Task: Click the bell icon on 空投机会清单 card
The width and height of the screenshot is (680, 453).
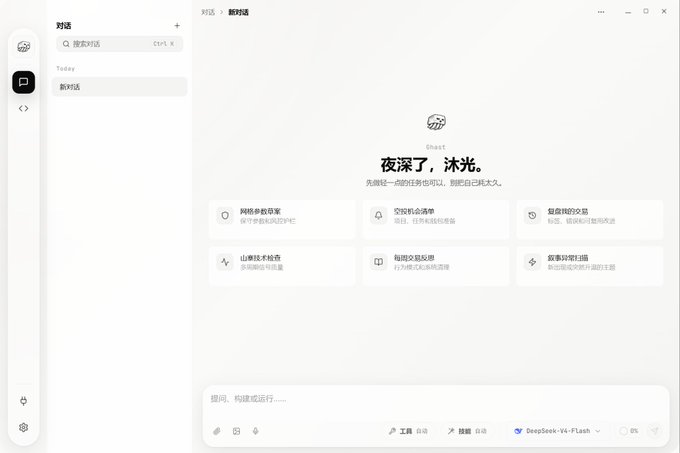Action: tap(379, 215)
